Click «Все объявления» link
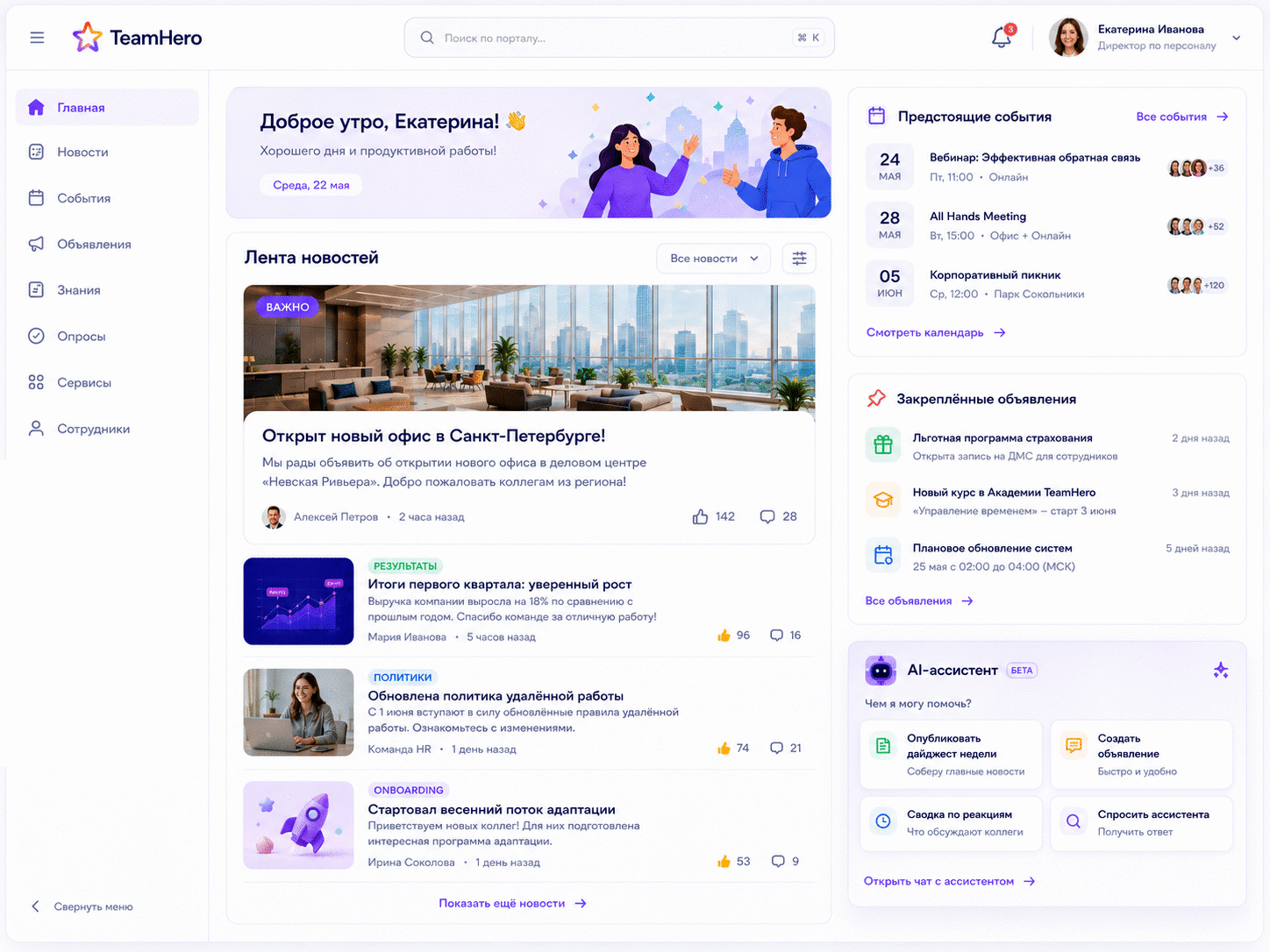The image size is (1270, 952). pyautogui.click(x=919, y=600)
